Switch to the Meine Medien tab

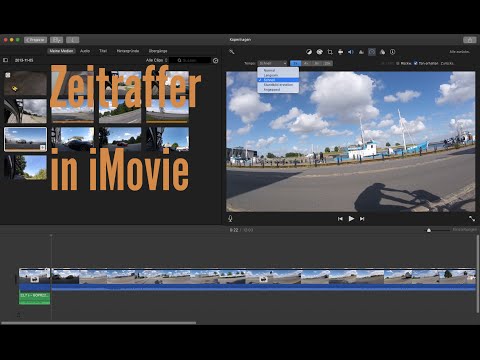click(61, 51)
